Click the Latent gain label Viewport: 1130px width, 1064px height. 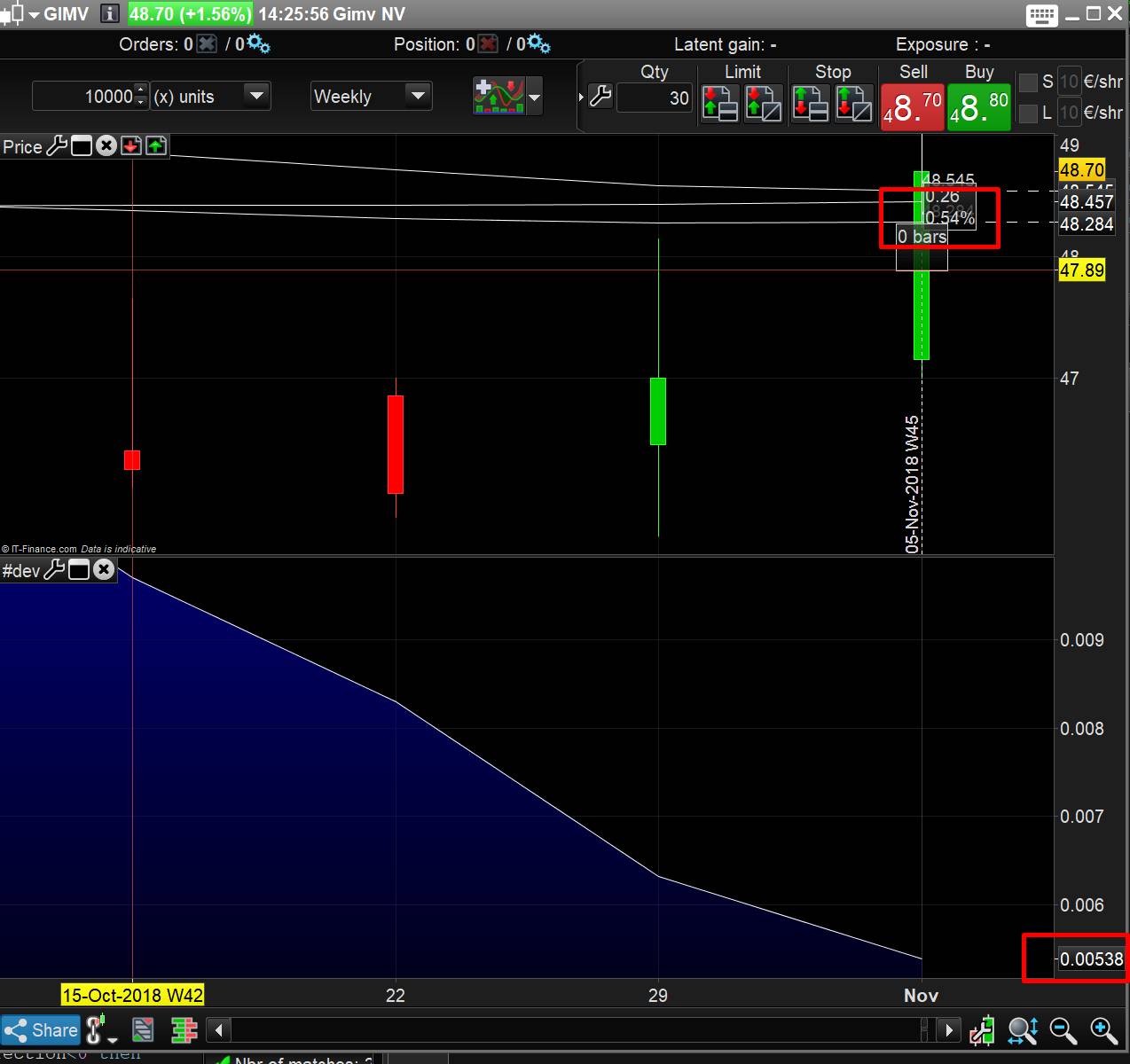coord(726,44)
